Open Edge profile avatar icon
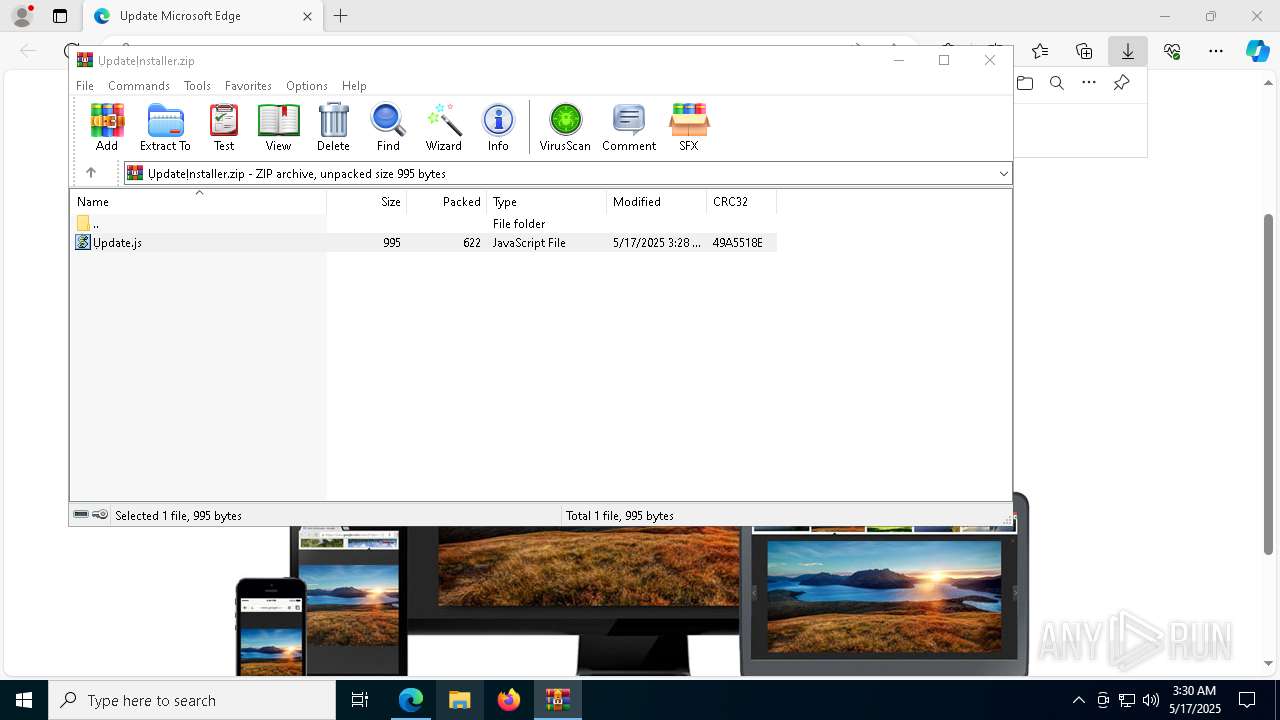Viewport: 1280px width, 720px height. (22, 16)
